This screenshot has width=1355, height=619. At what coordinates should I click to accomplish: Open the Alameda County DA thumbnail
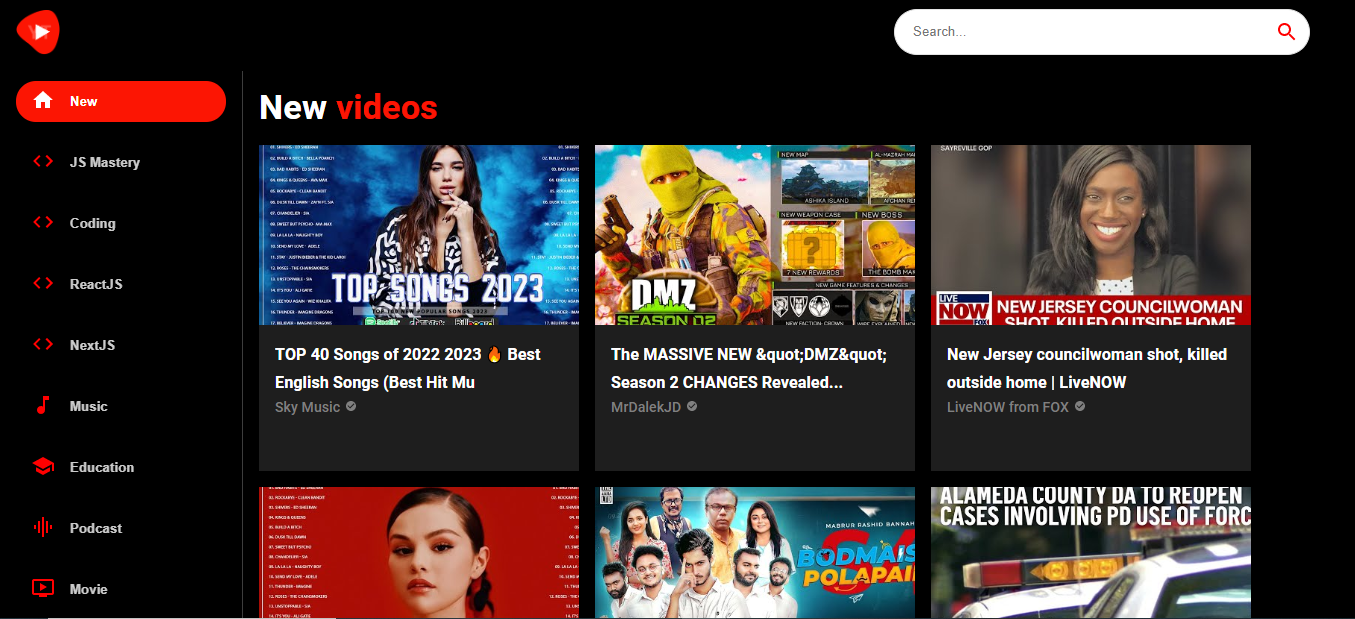coord(1091,553)
